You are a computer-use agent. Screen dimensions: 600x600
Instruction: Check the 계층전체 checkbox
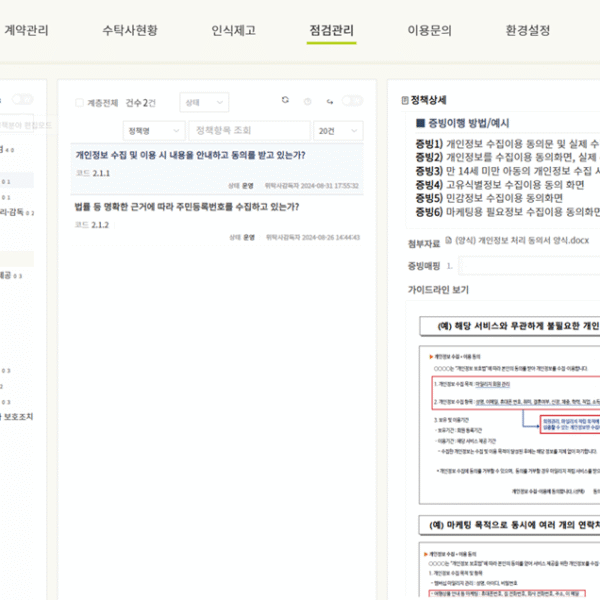point(80,103)
